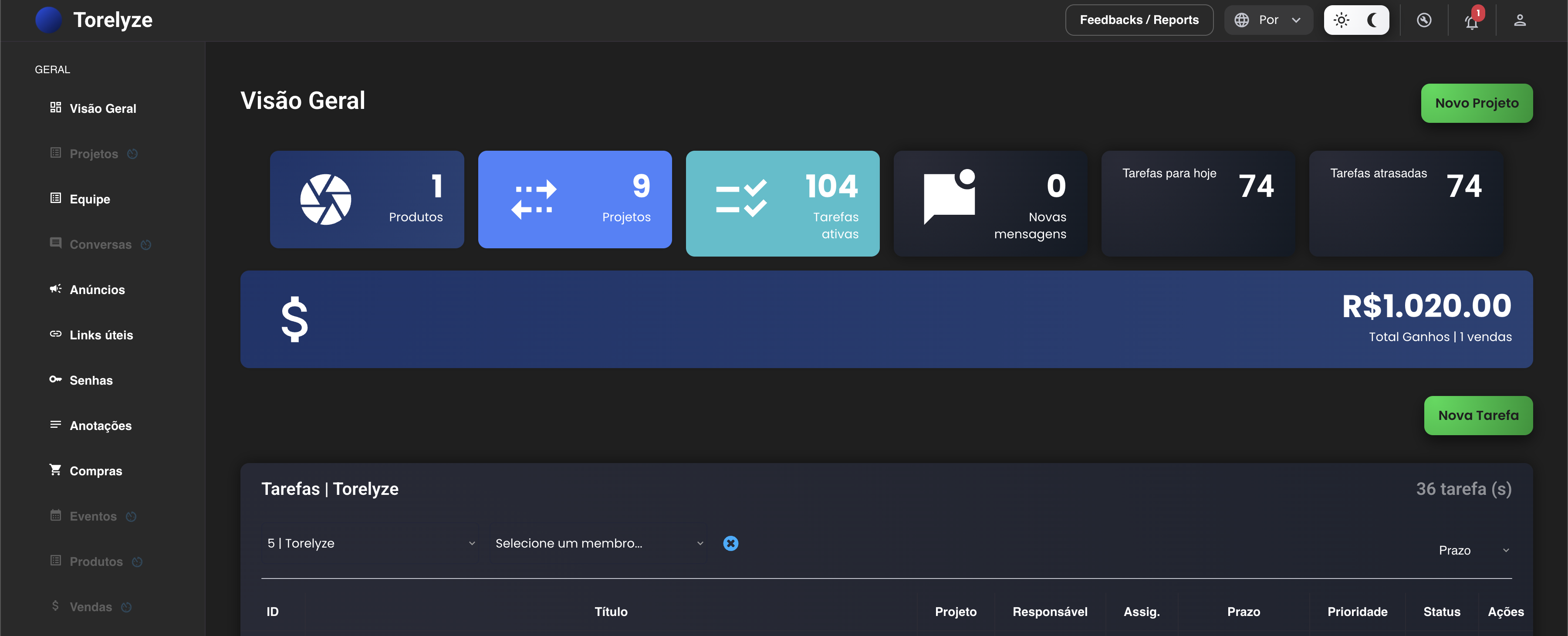Open the Por language dropdown

1268,20
